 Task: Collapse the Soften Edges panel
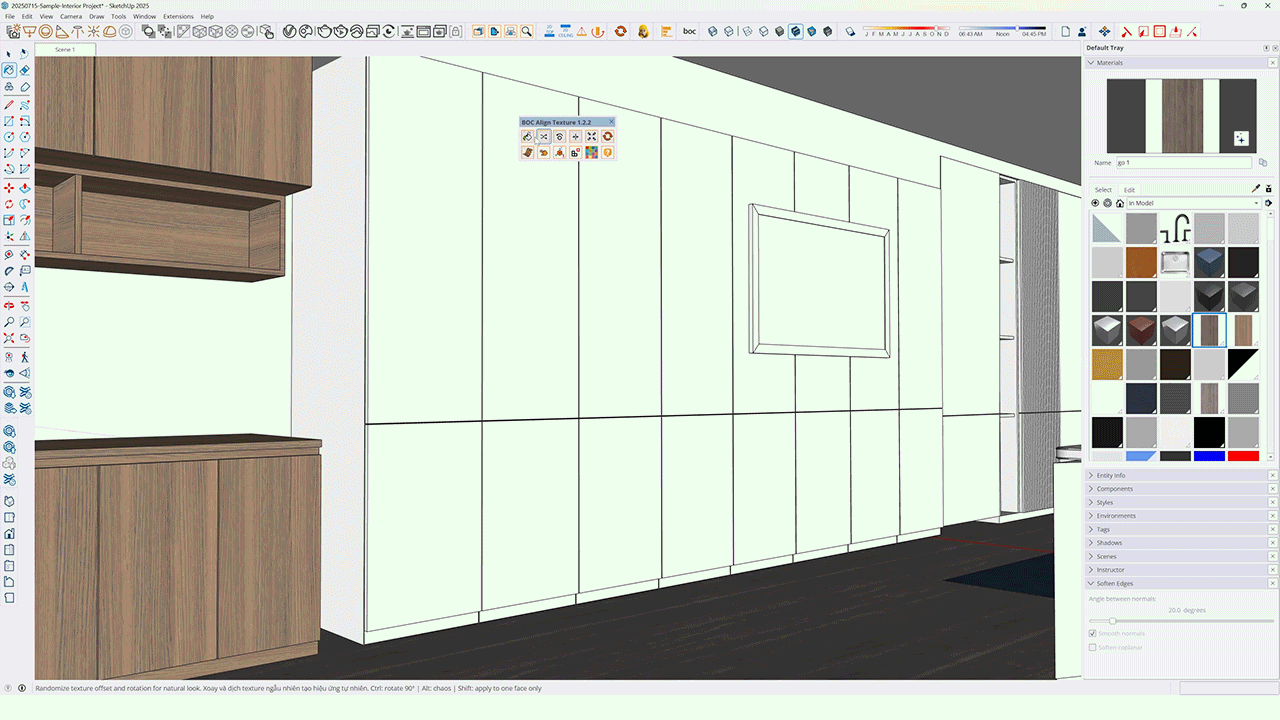1091,583
